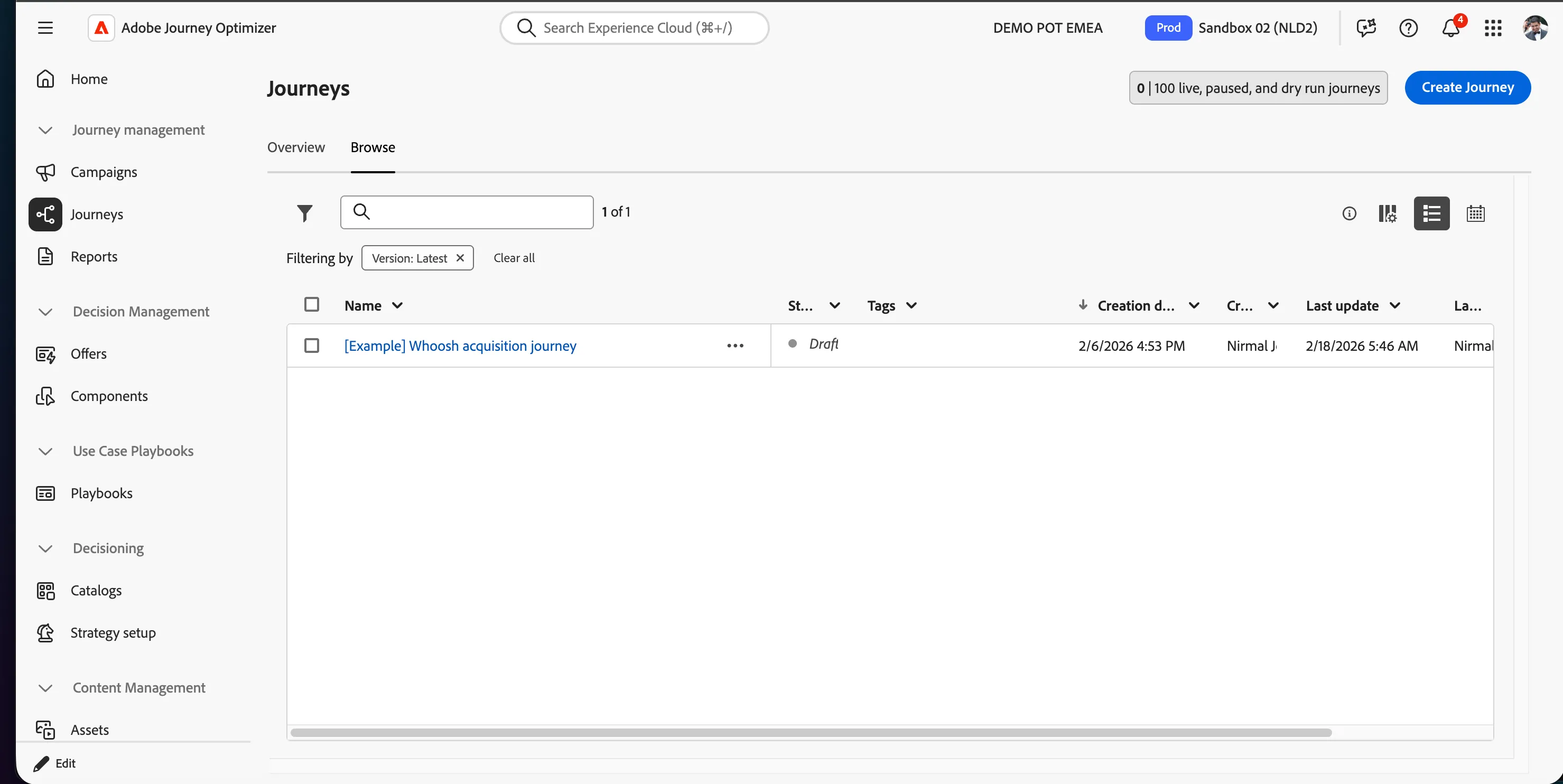Open Campaigns in the sidebar
This screenshot has height=784, width=1563.
(103, 172)
